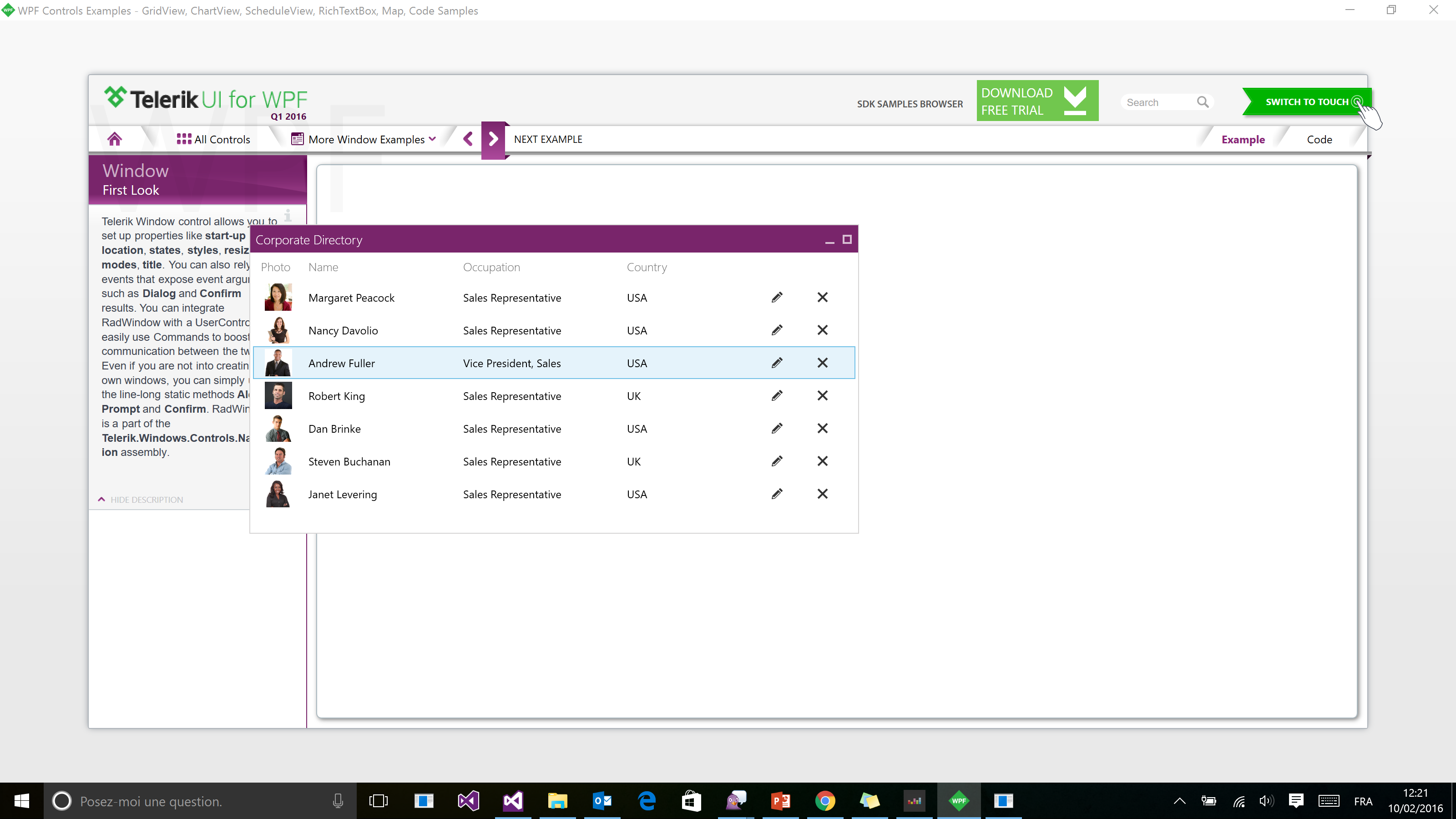
Task: Click the info icon above the description
Action: click(x=288, y=215)
